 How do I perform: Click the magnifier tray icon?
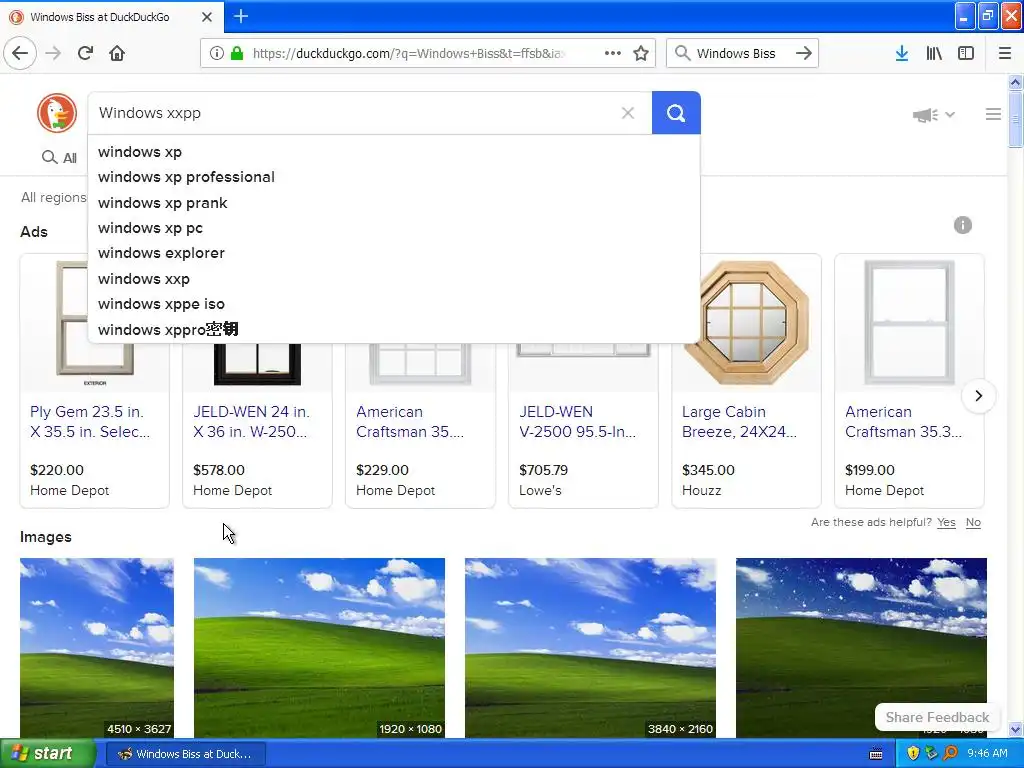950,754
